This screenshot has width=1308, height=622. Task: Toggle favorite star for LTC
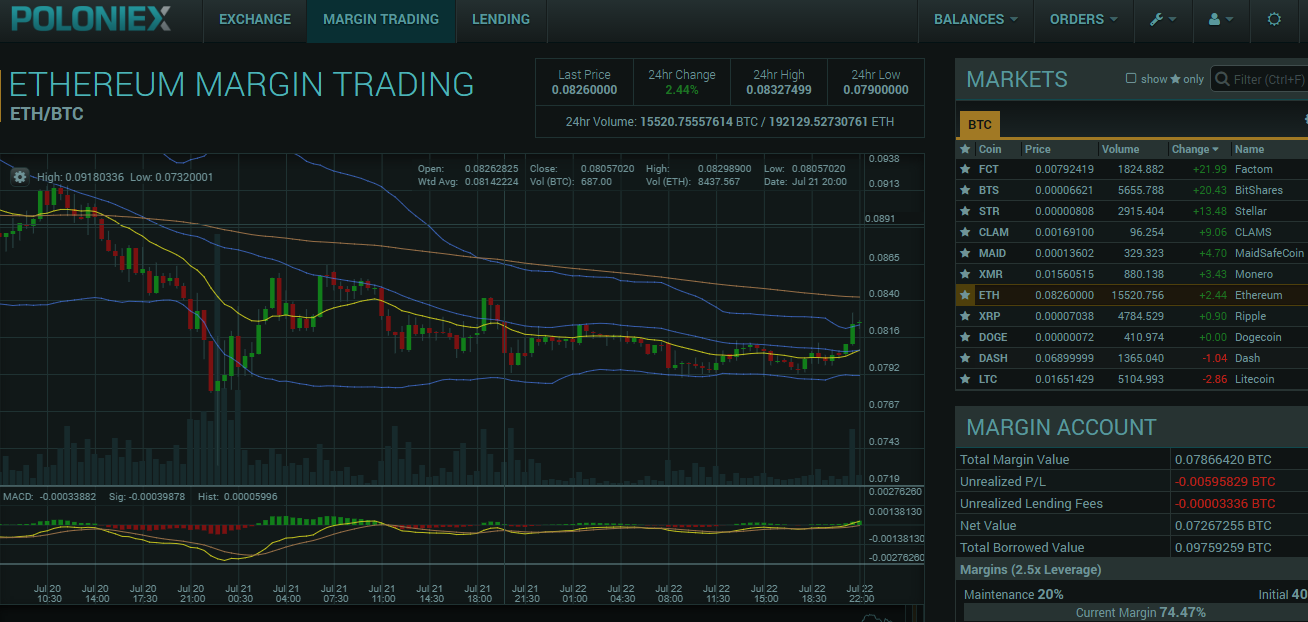965,379
